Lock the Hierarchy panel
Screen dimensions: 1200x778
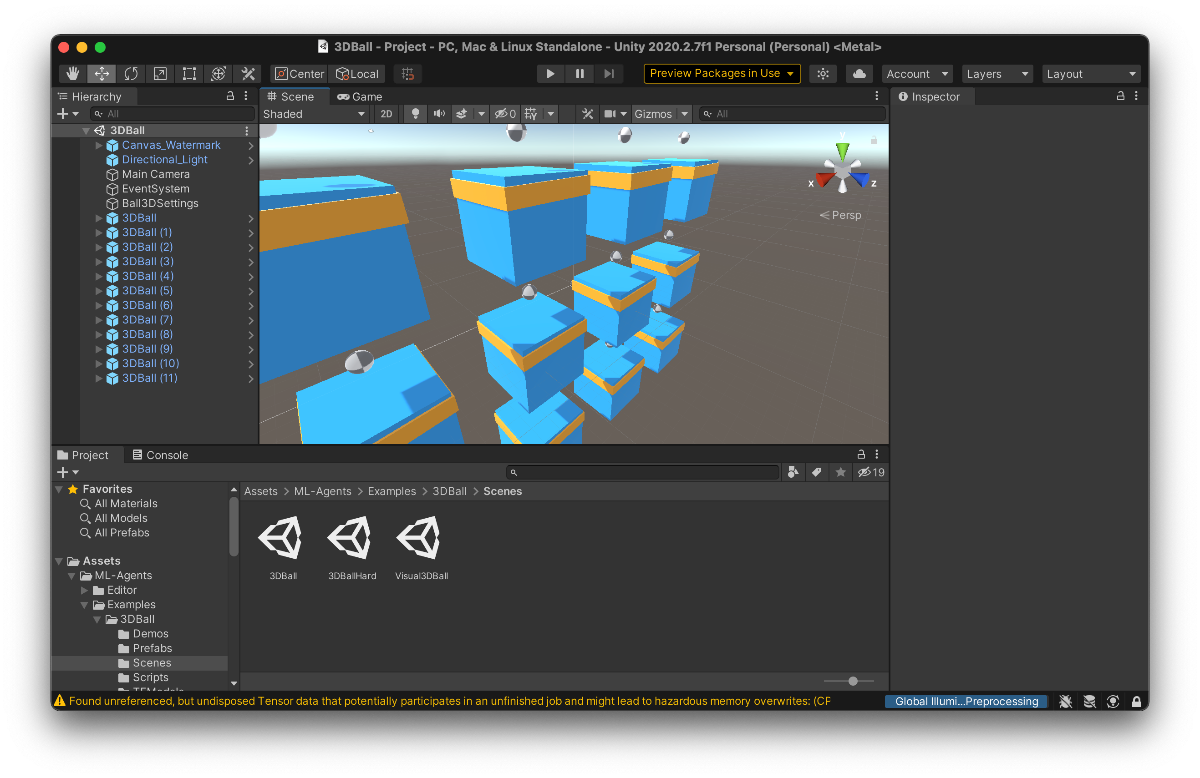[x=231, y=97]
